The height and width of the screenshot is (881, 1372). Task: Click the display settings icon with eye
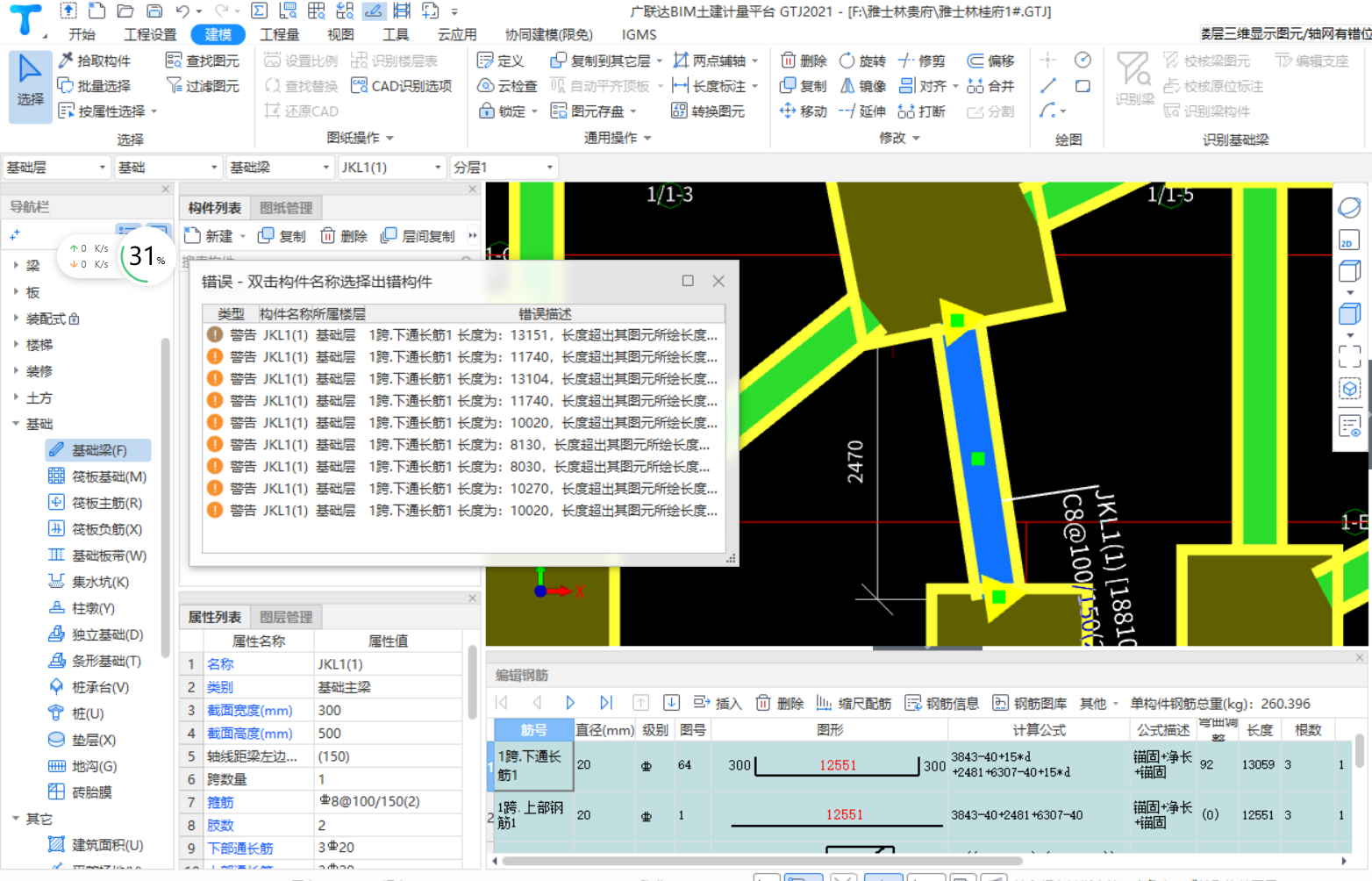pyautogui.click(x=1349, y=426)
